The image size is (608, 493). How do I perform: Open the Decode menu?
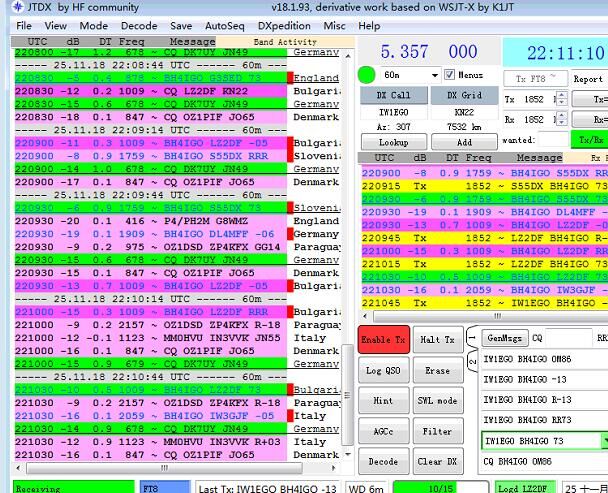[139, 26]
